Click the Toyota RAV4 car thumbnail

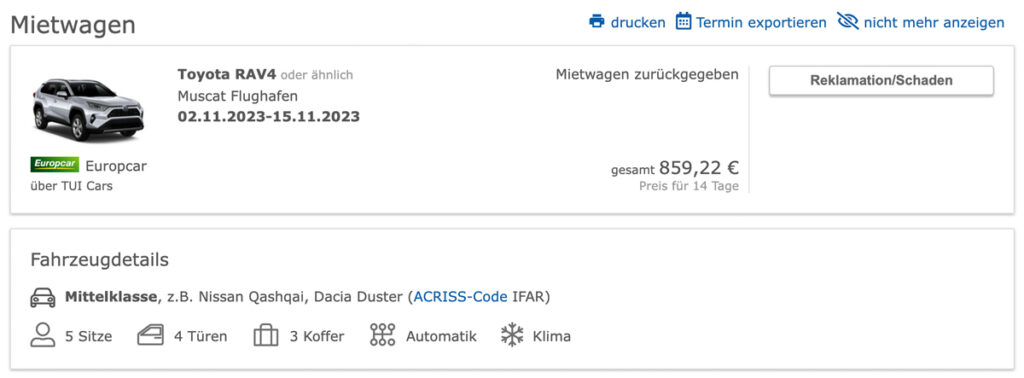88,108
